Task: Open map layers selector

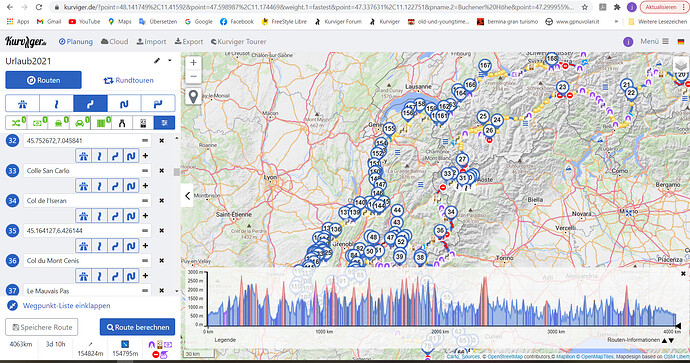Action: coord(680,65)
